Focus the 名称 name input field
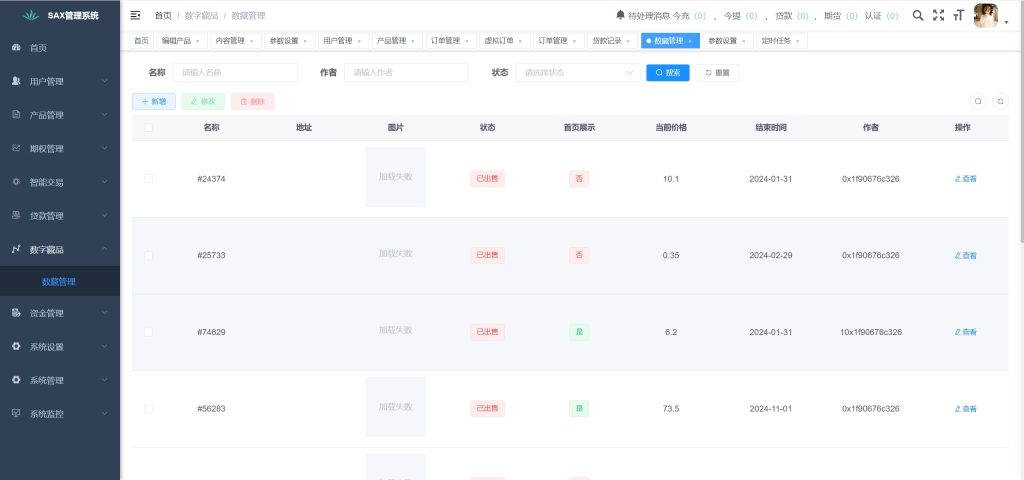The image size is (1024, 480). [234, 72]
